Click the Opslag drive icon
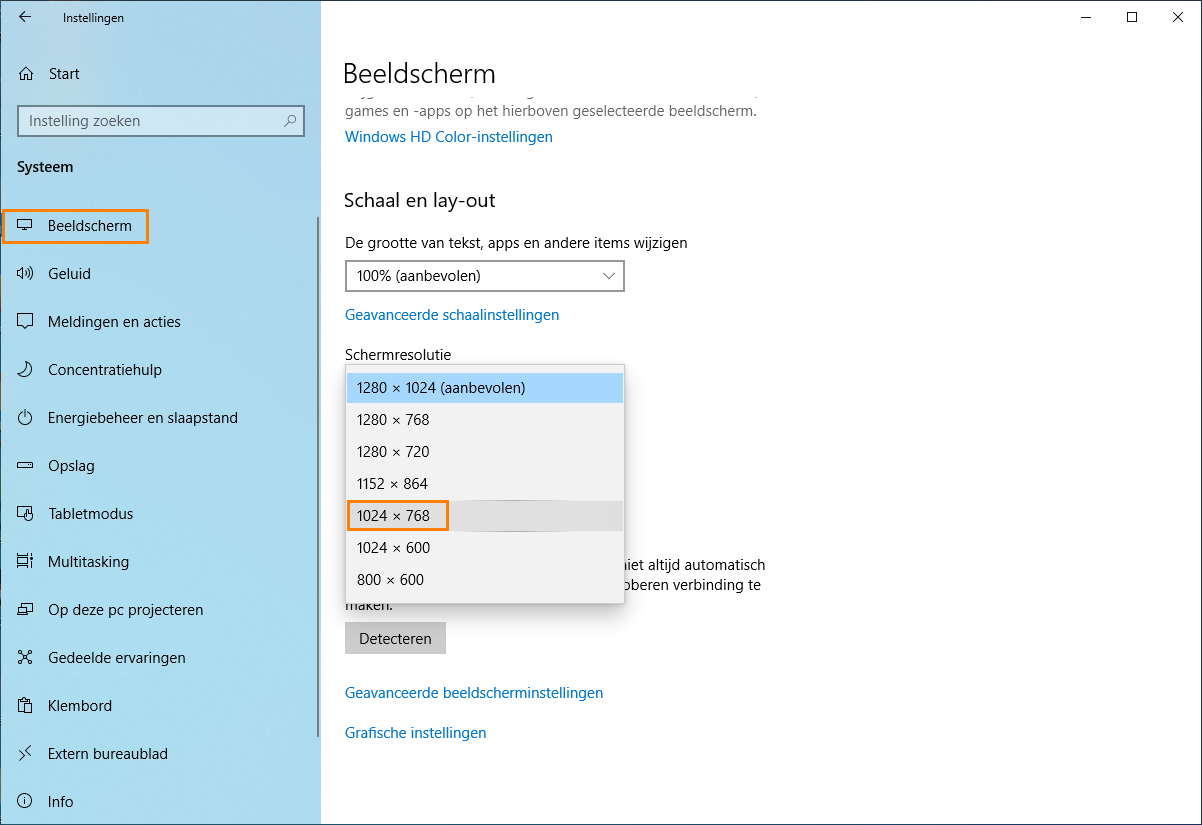The image size is (1202, 825). pos(26,466)
